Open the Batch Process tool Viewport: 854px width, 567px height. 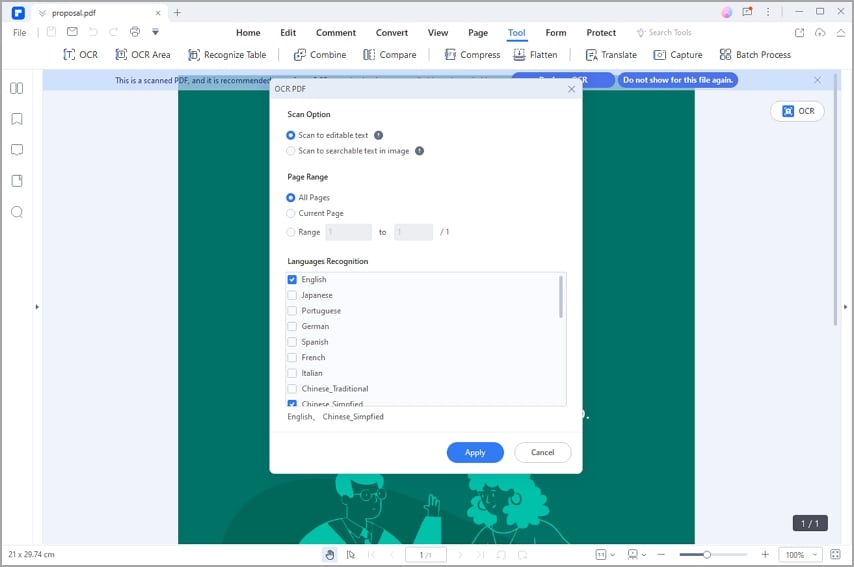tap(755, 54)
